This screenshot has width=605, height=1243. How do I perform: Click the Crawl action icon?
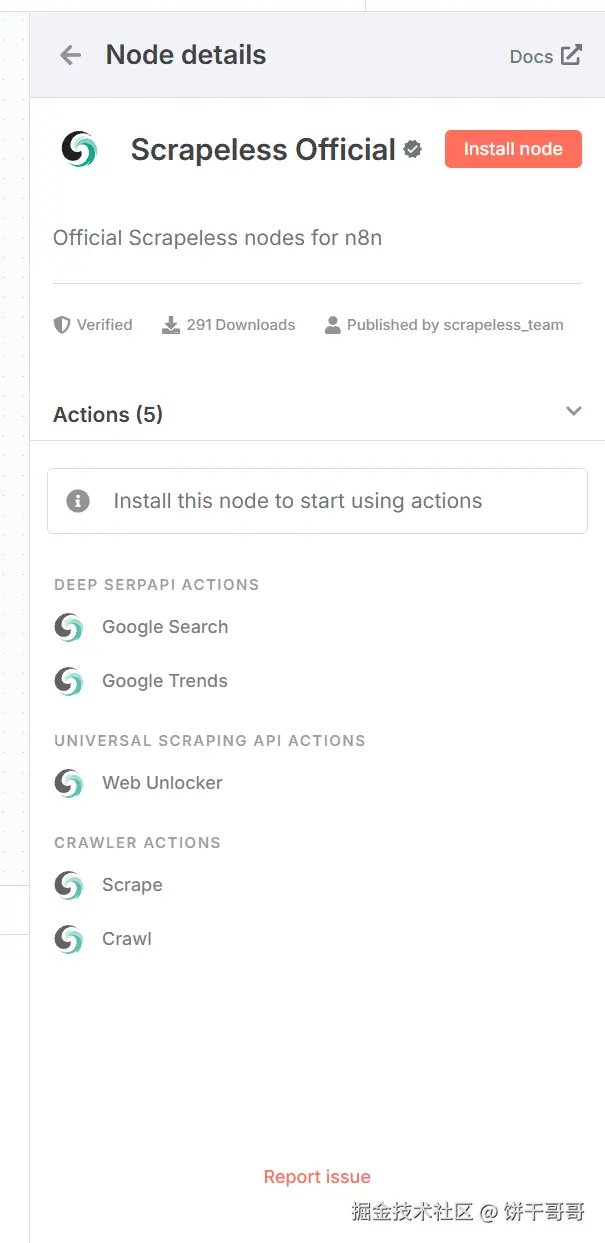click(x=69, y=939)
